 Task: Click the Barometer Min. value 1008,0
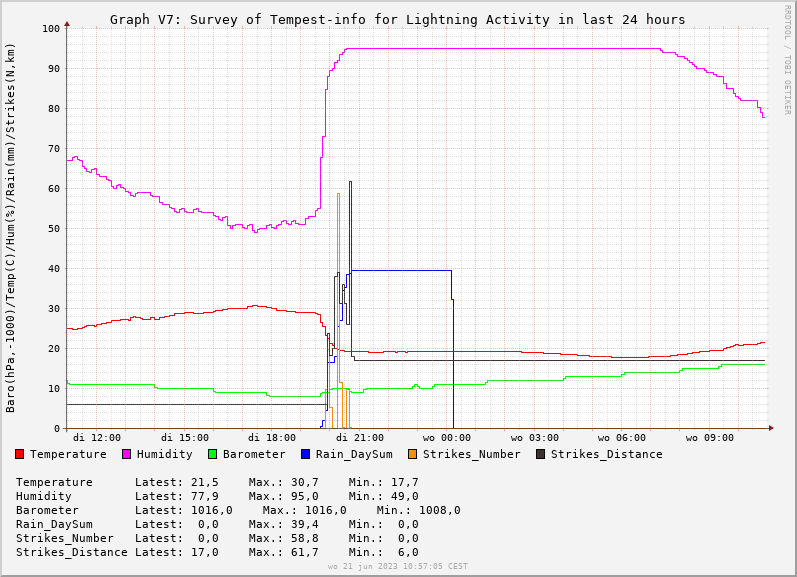click(x=439, y=510)
